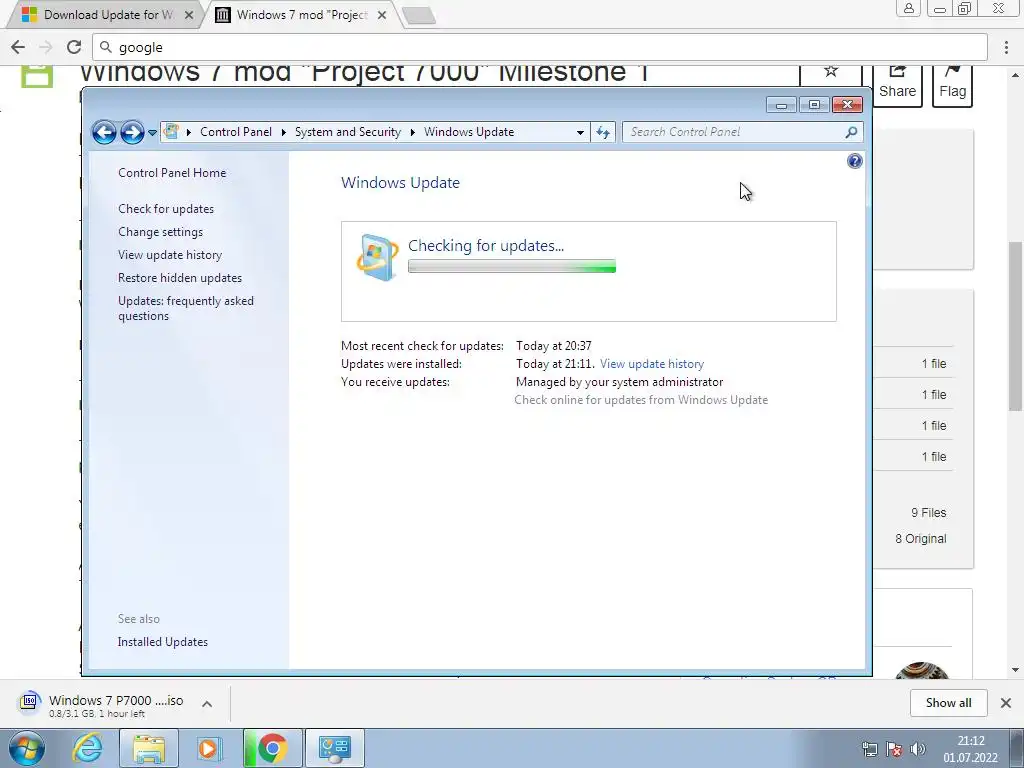
Task: Click the webpage vertical scrollbar
Action: 1016,327
